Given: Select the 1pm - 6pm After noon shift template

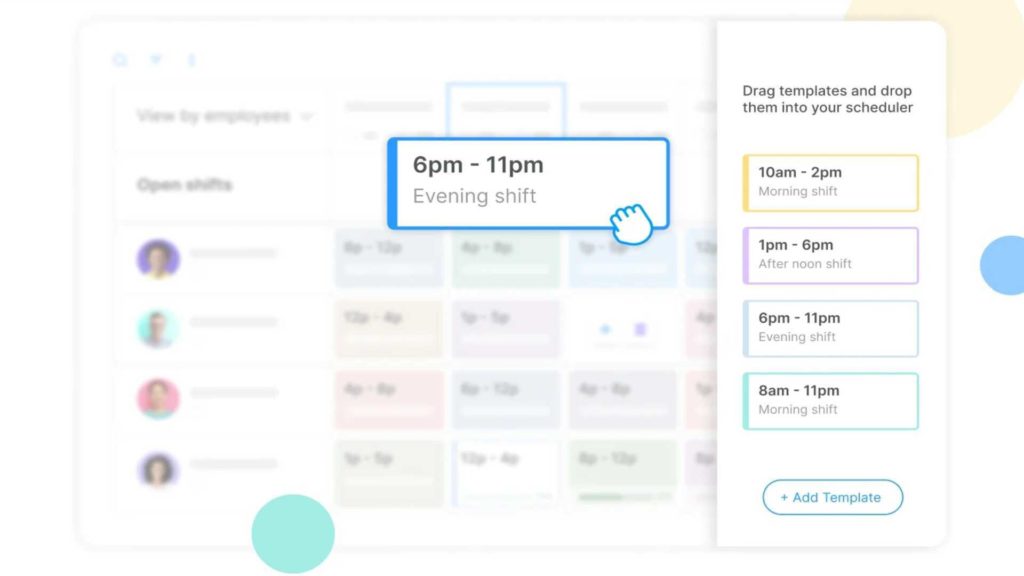Looking at the screenshot, I should click(x=830, y=255).
